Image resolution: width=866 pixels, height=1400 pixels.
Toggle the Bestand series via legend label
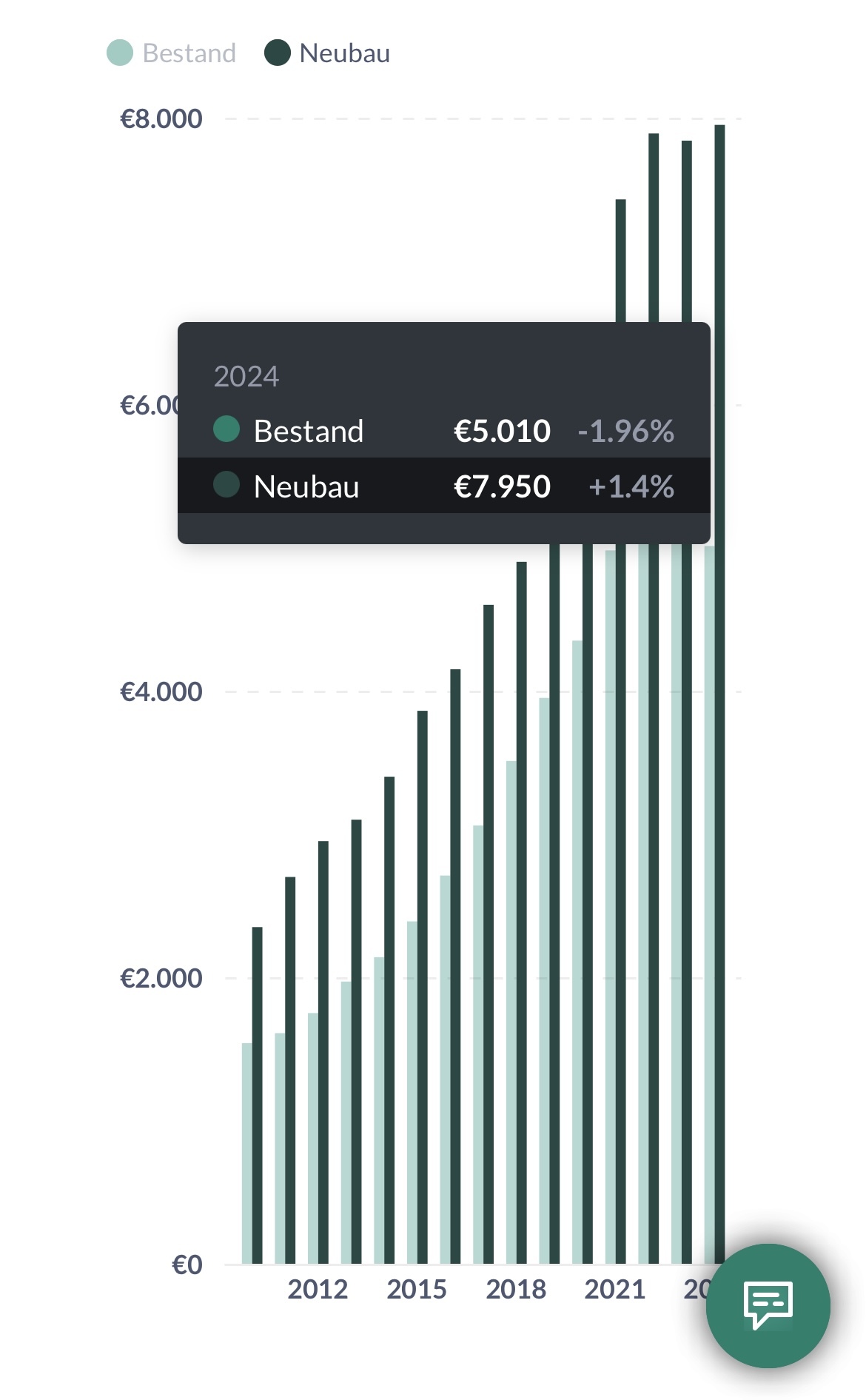(x=189, y=53)
